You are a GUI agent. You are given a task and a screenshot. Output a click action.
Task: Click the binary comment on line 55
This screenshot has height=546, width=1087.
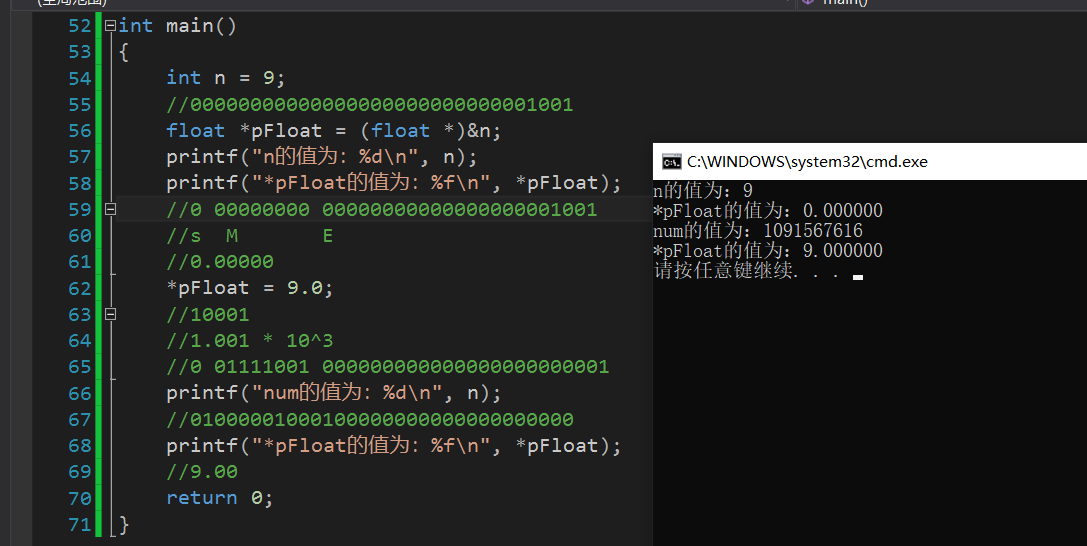(x=369, y=105)
